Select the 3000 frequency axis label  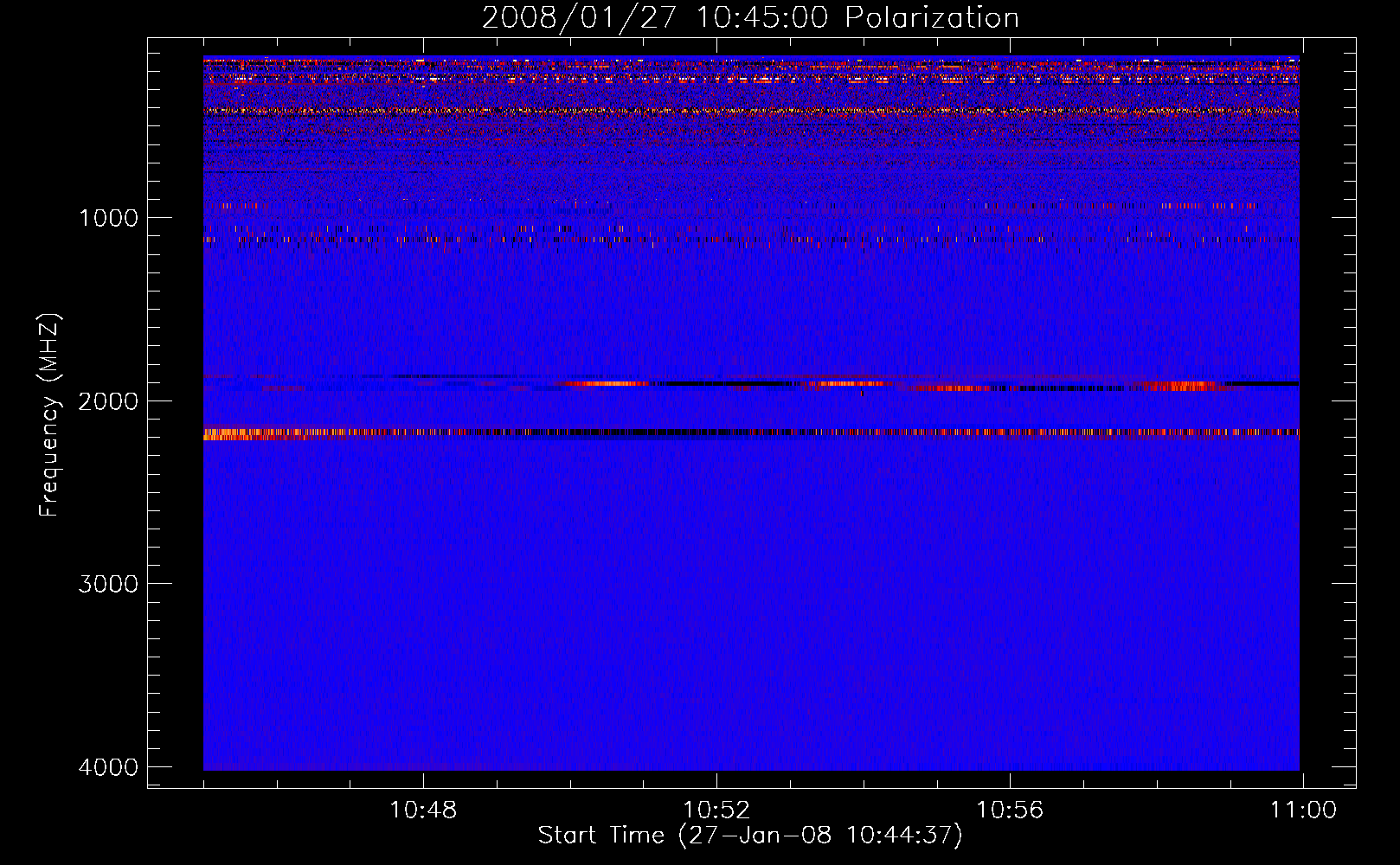coord(108,584)
